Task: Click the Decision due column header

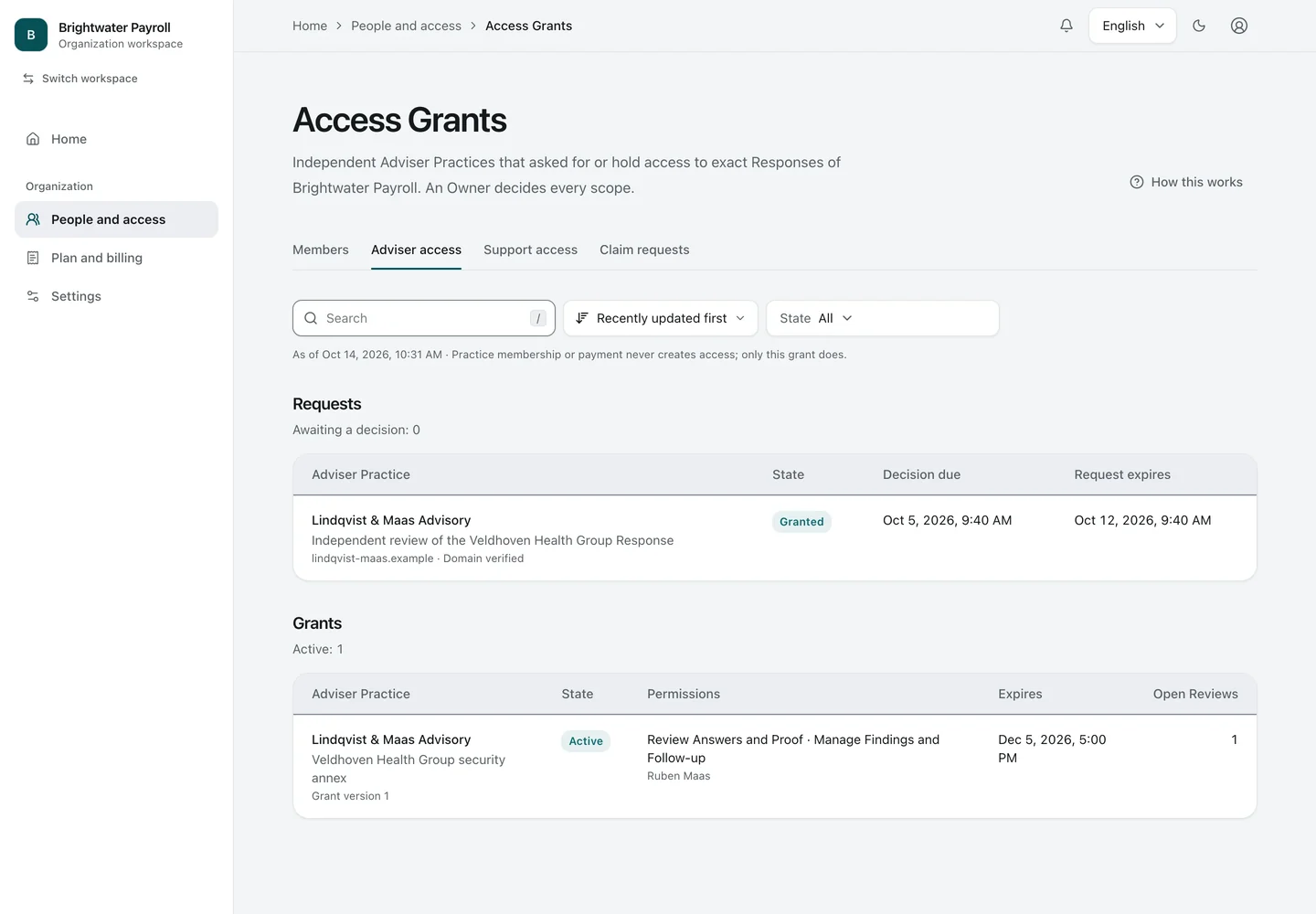Action: coord(921,474)
